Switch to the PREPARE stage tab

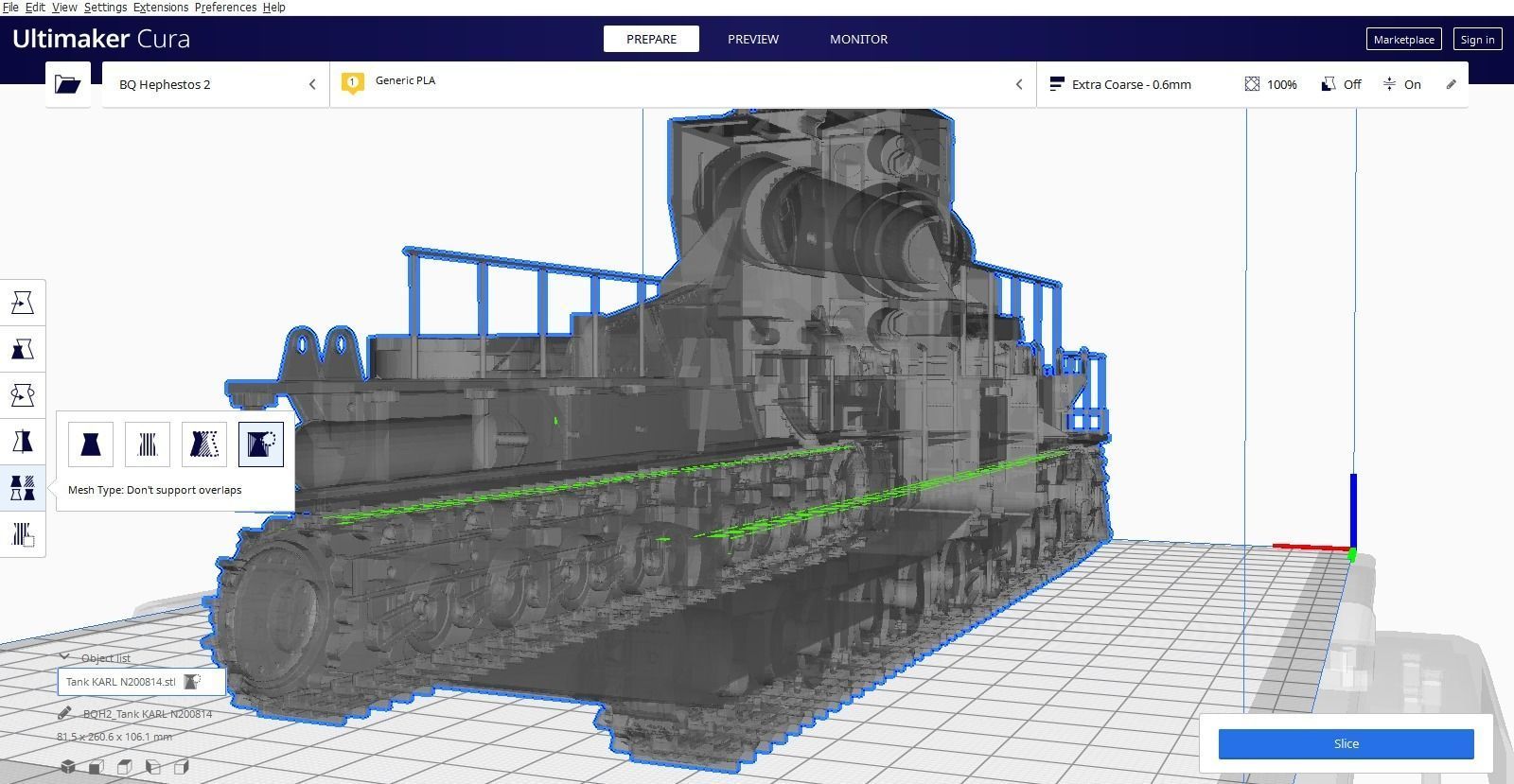click(x=651, y=39)
